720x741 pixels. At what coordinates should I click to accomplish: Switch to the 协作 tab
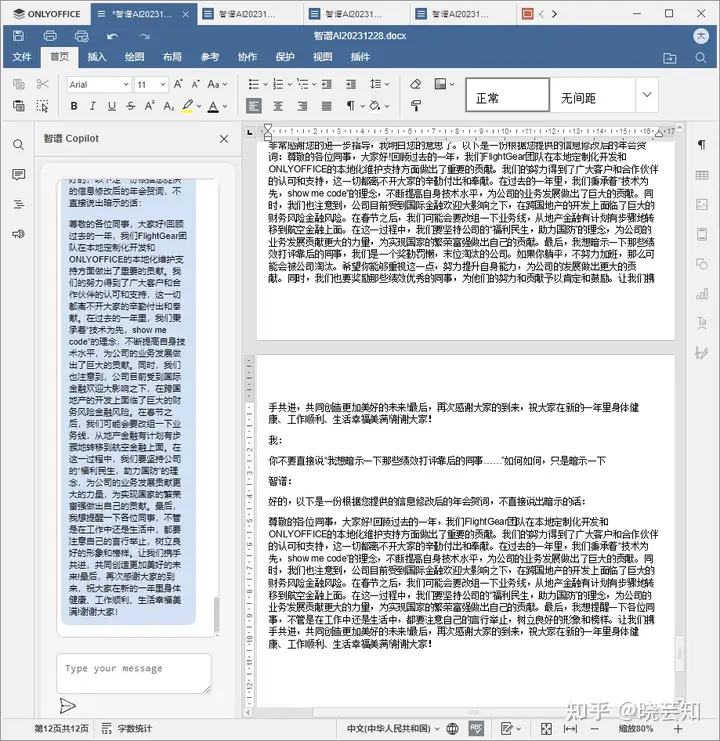[x=247, y=57]
